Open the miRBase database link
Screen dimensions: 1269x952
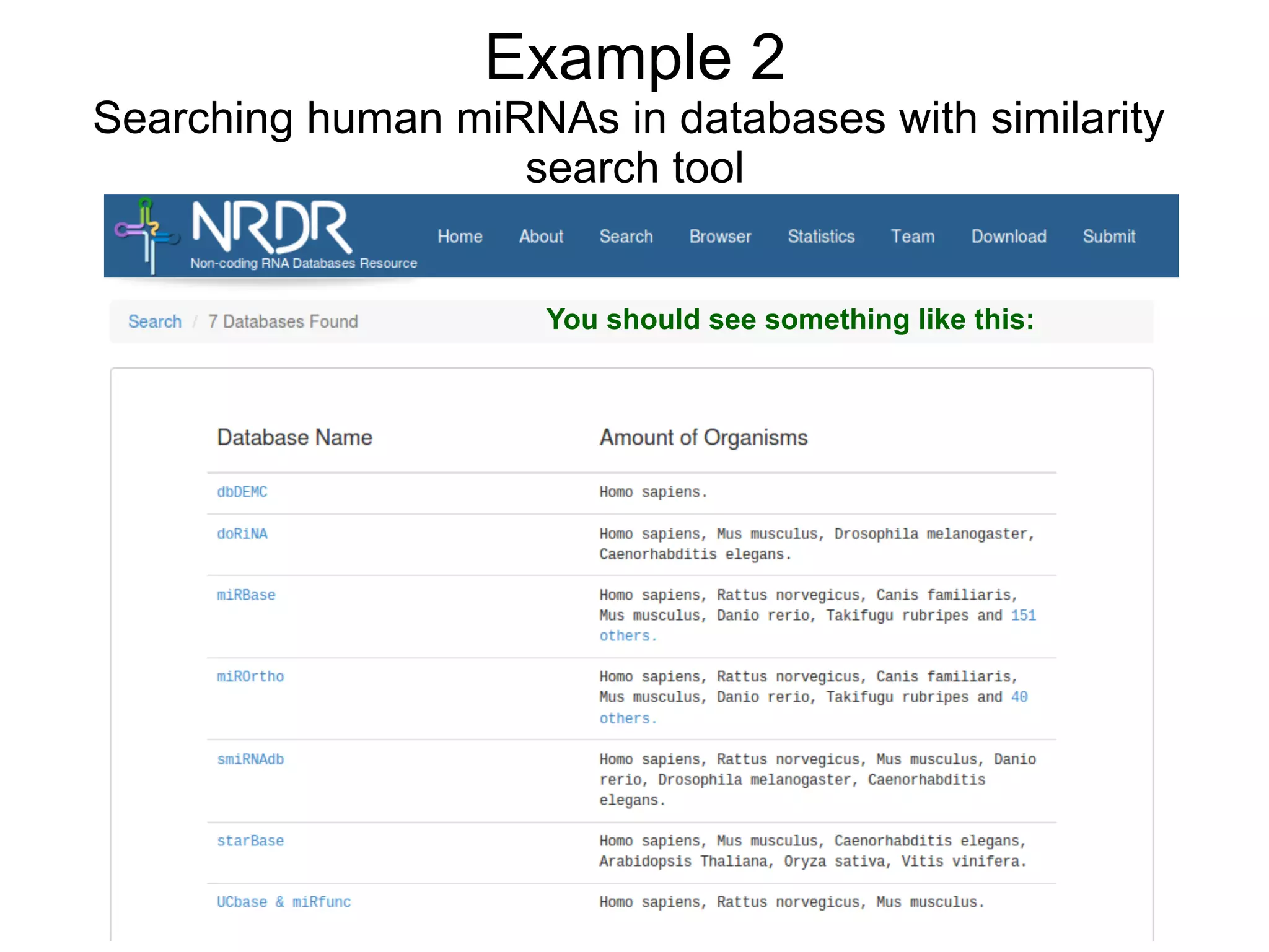tap(246, 595)
